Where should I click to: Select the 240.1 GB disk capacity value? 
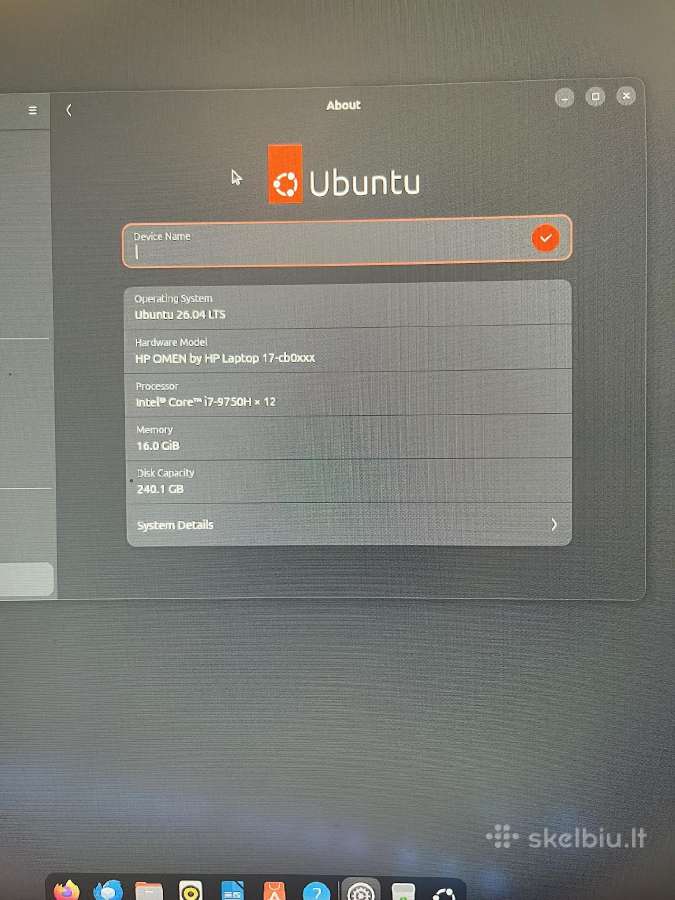[160, 489]
